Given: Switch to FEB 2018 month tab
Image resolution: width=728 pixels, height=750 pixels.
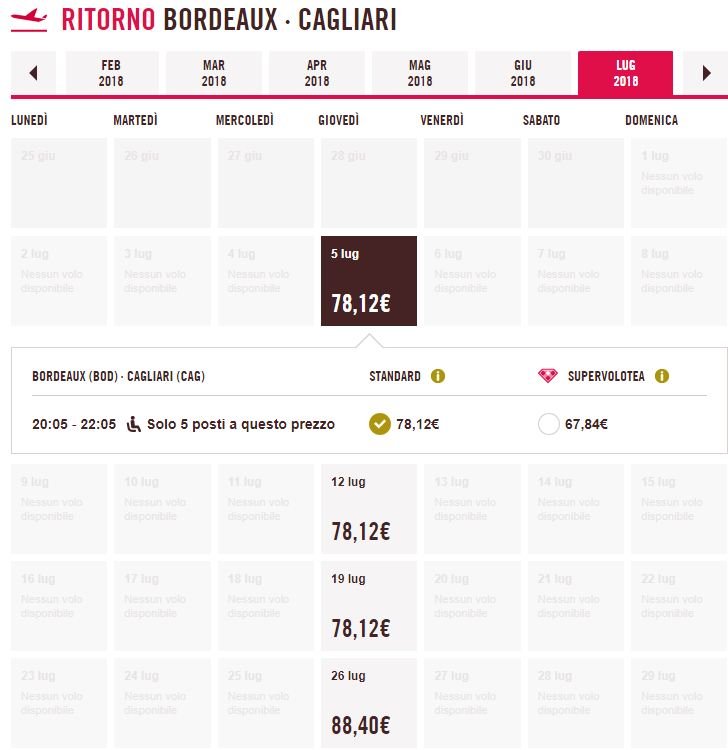Looking at the screenshot, I should coord(111,73).
